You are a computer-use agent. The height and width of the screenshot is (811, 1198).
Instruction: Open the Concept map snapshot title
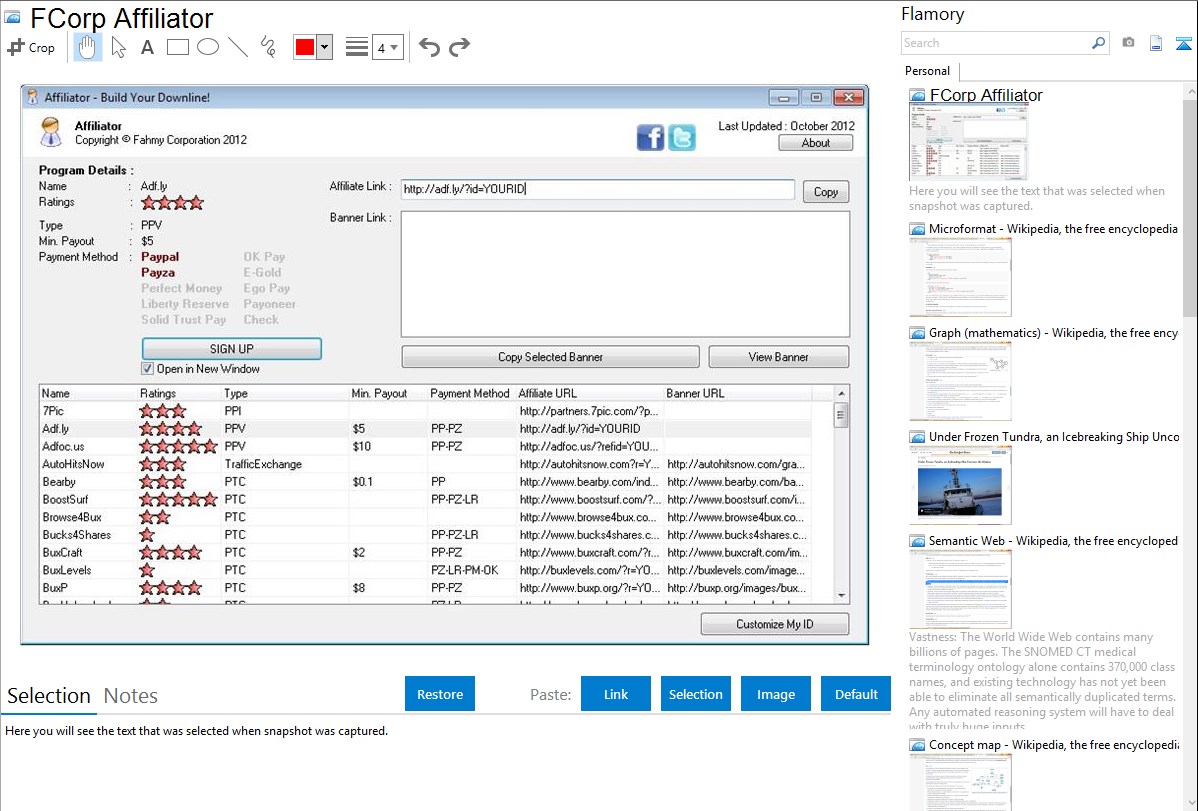(1054, 744)
